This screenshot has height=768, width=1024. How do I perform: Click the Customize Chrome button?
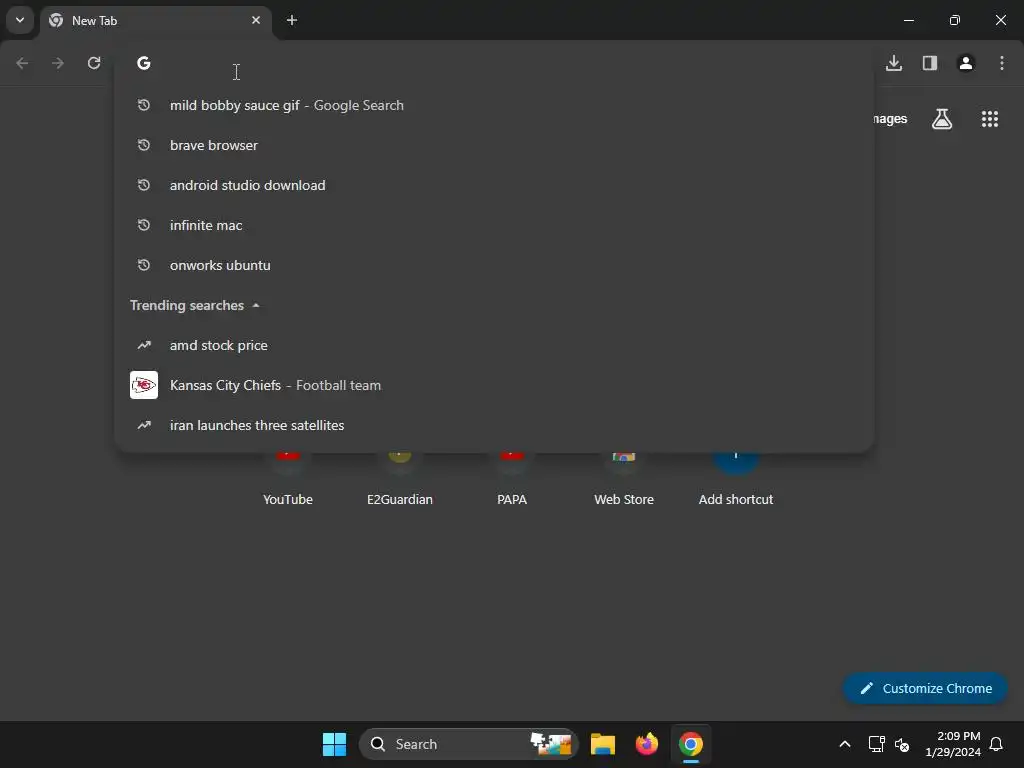(x=925, y=688)
